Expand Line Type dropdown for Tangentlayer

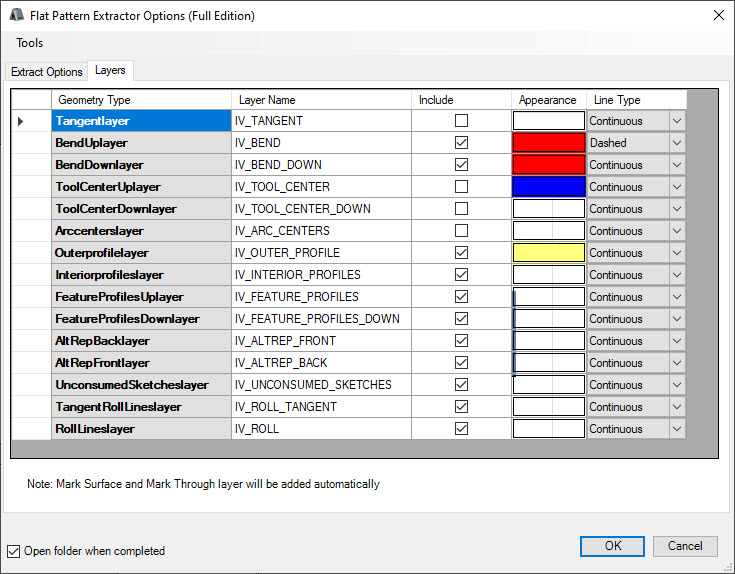[x=677, y=121]
